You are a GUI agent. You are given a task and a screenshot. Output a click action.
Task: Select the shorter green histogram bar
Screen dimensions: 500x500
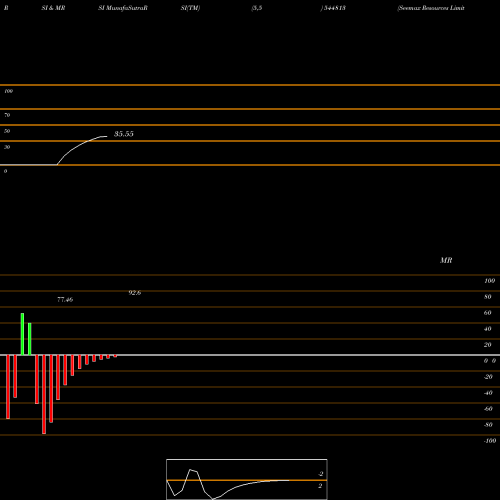[30, 339]
